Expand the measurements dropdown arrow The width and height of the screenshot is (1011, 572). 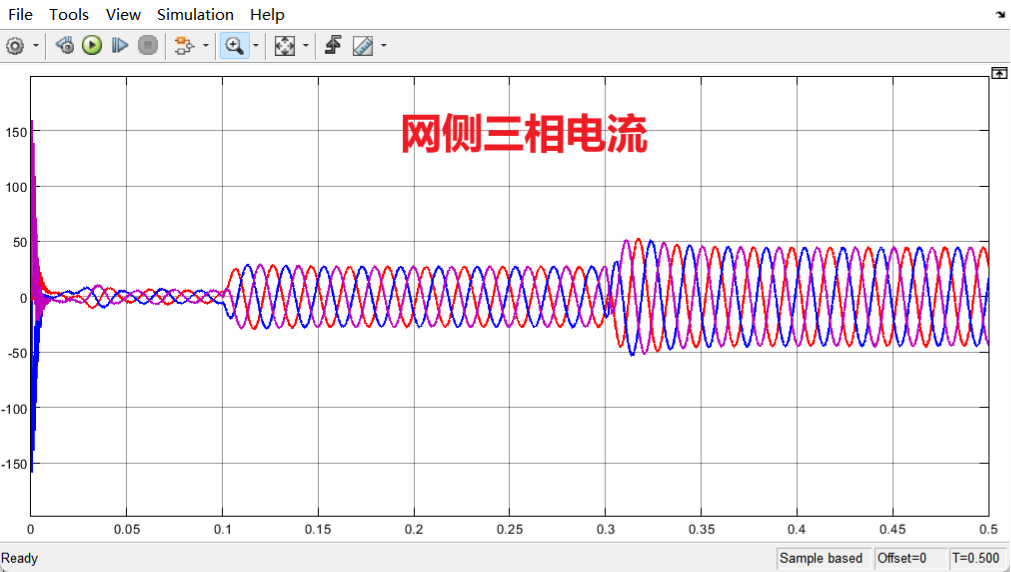point(384,45)
